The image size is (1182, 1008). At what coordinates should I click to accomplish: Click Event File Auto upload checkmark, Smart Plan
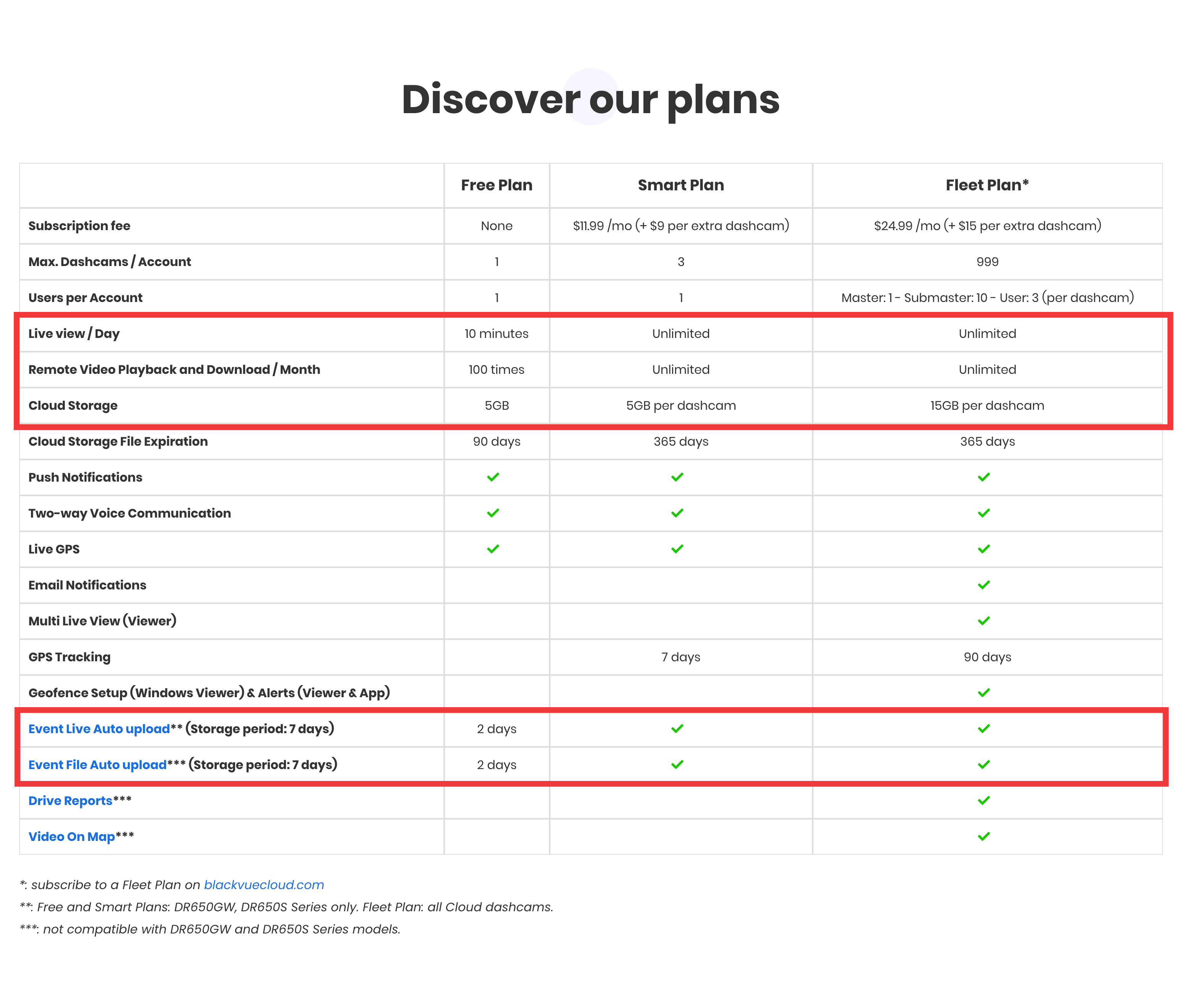[x=677, y=765]
